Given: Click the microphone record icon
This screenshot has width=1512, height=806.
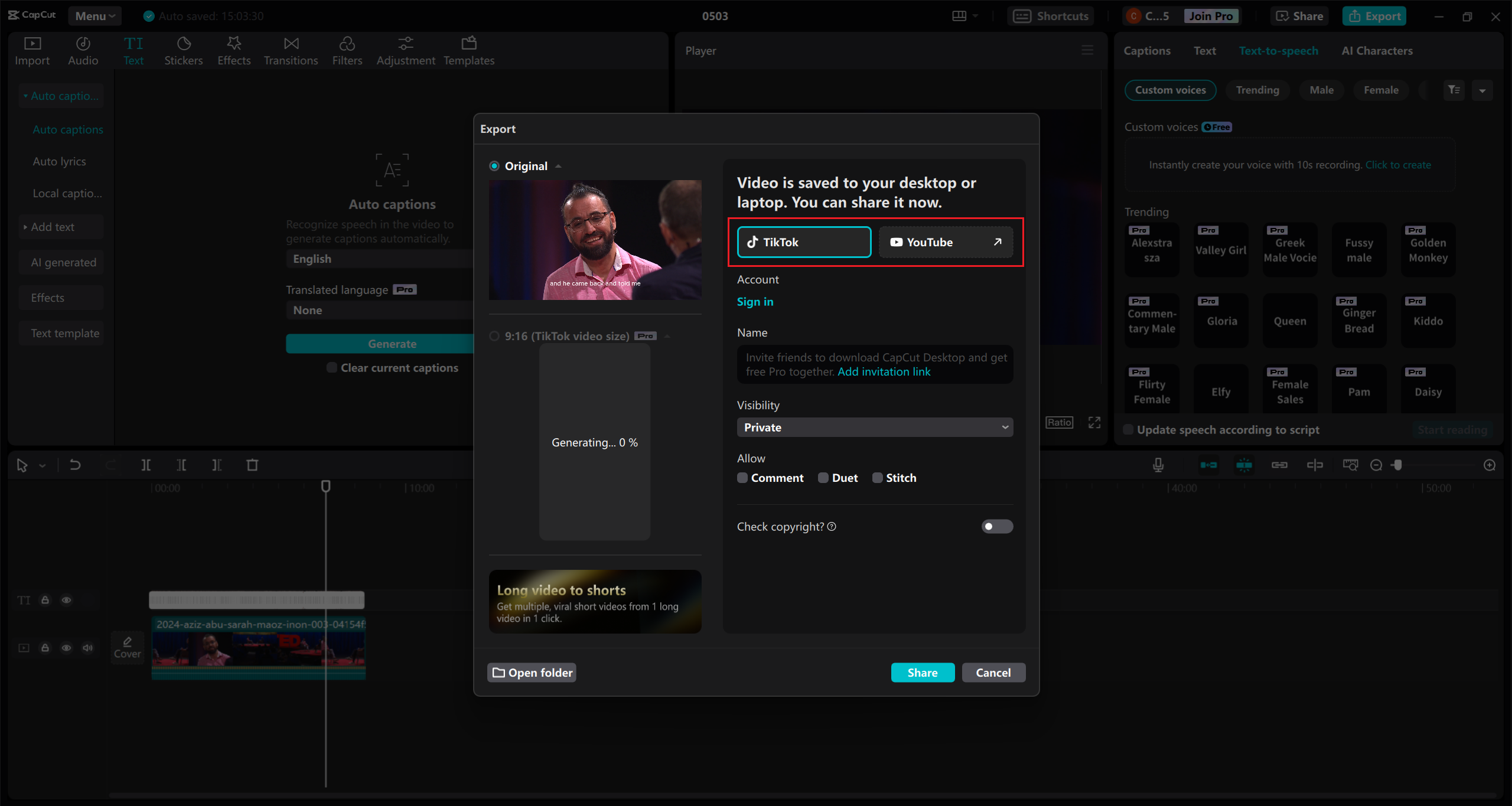Looking at the screenshot, I should pos(1158,465).
